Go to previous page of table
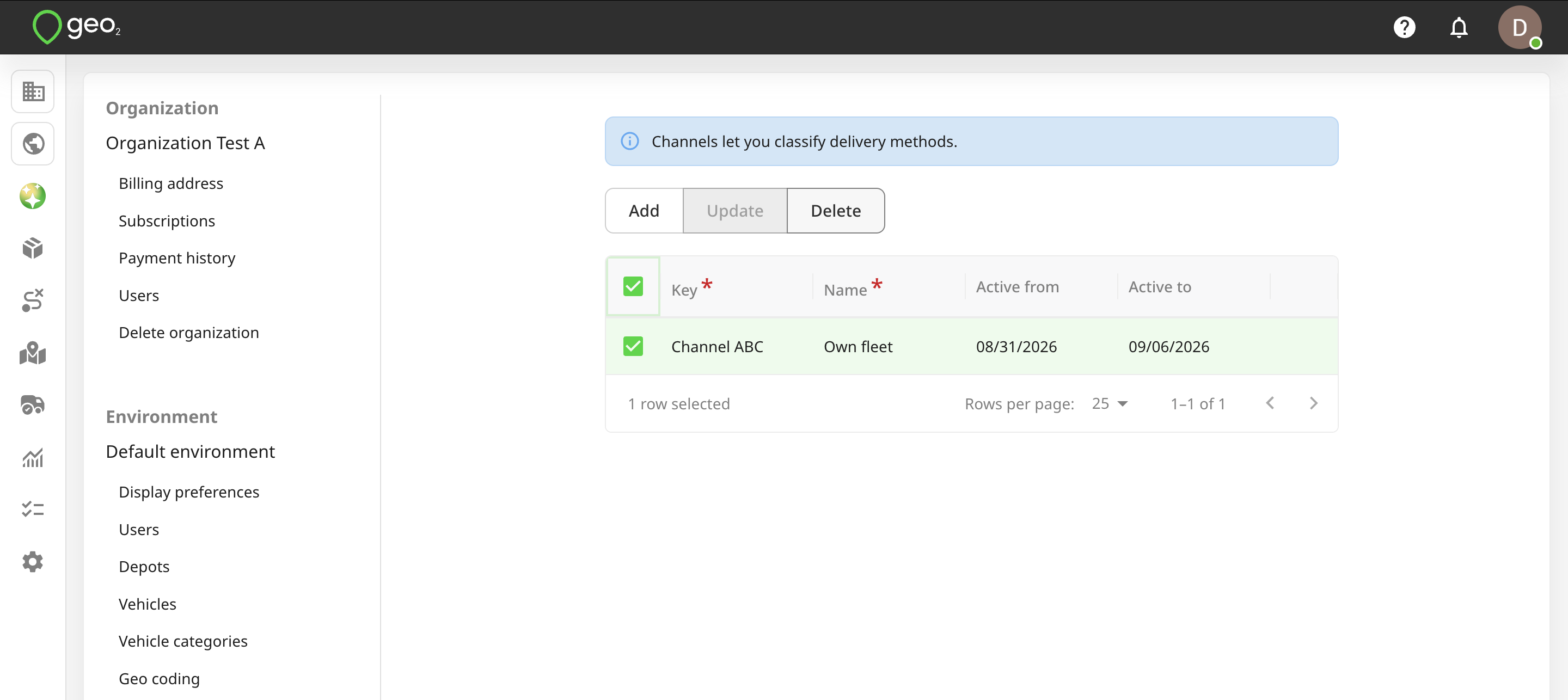 click(x=1270, y=403)
